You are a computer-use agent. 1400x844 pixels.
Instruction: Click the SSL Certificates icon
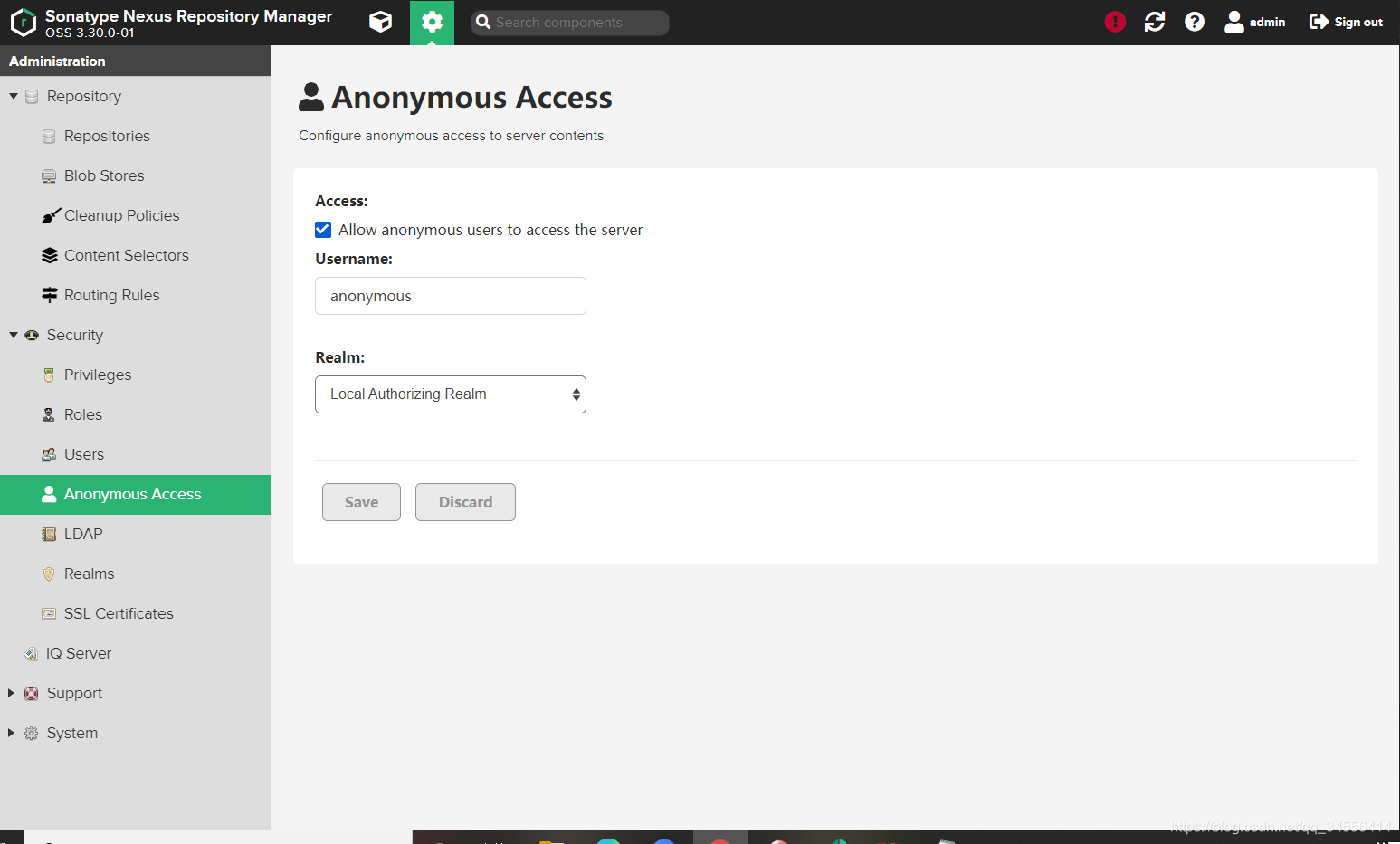pyautogui.click(x=49, y=613)
